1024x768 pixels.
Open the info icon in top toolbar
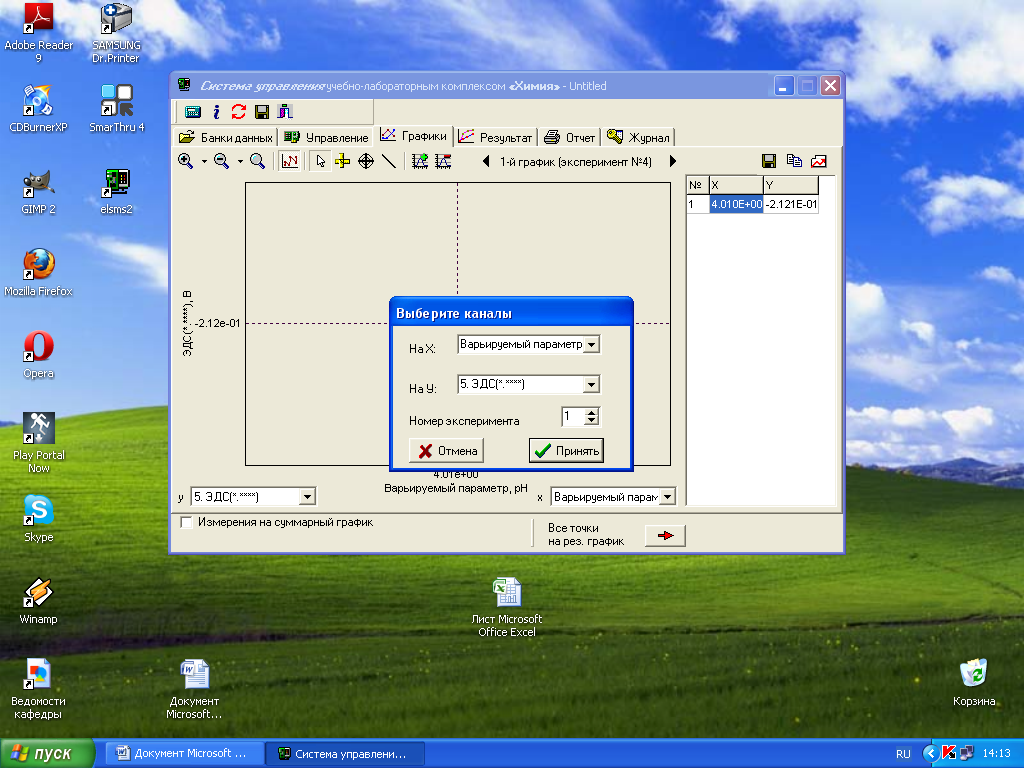(216, 112)
